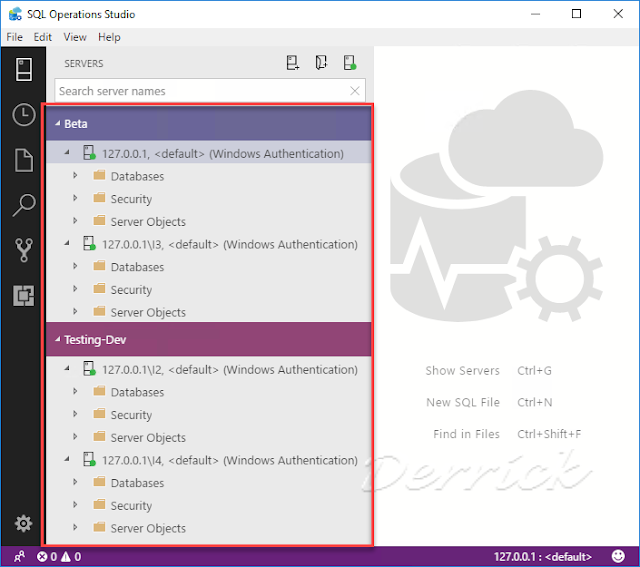Viewport: 640px width, 567px height.
Task: Expand Databases under 127.0.0.1\I2
Action: 75,391
